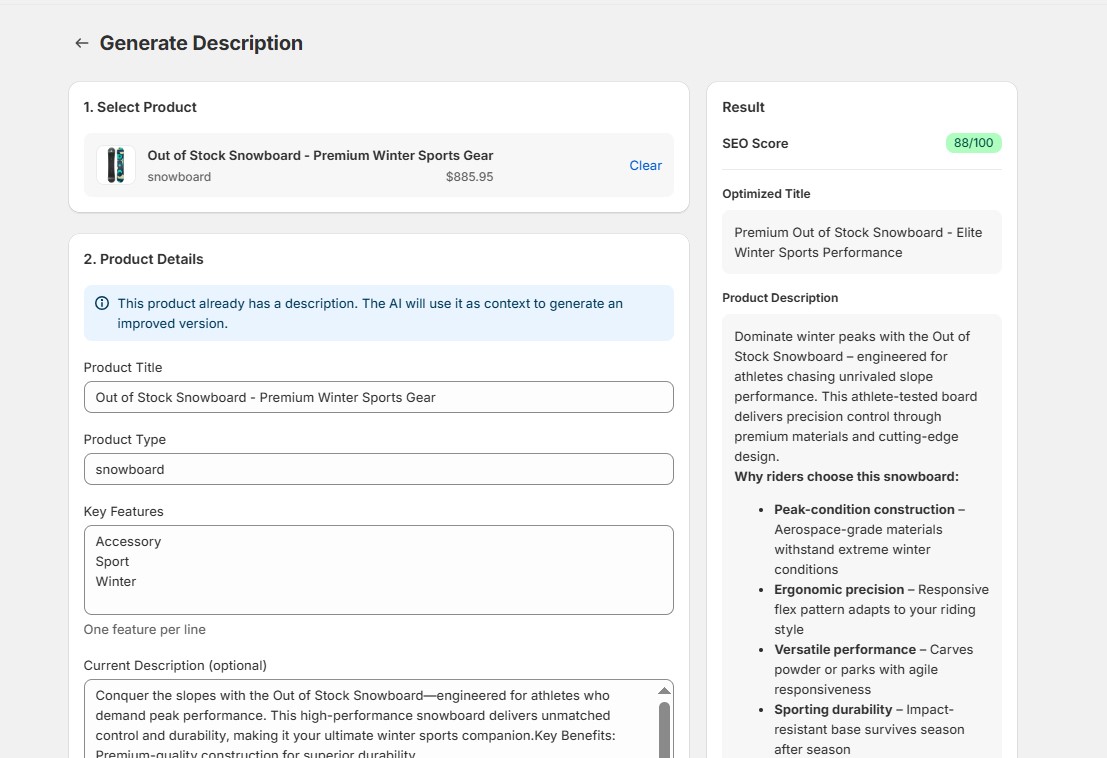The width and height of the screenshot is (1107, 758).
Task: Click into the Product Type field
Action: tap(378, 469)
